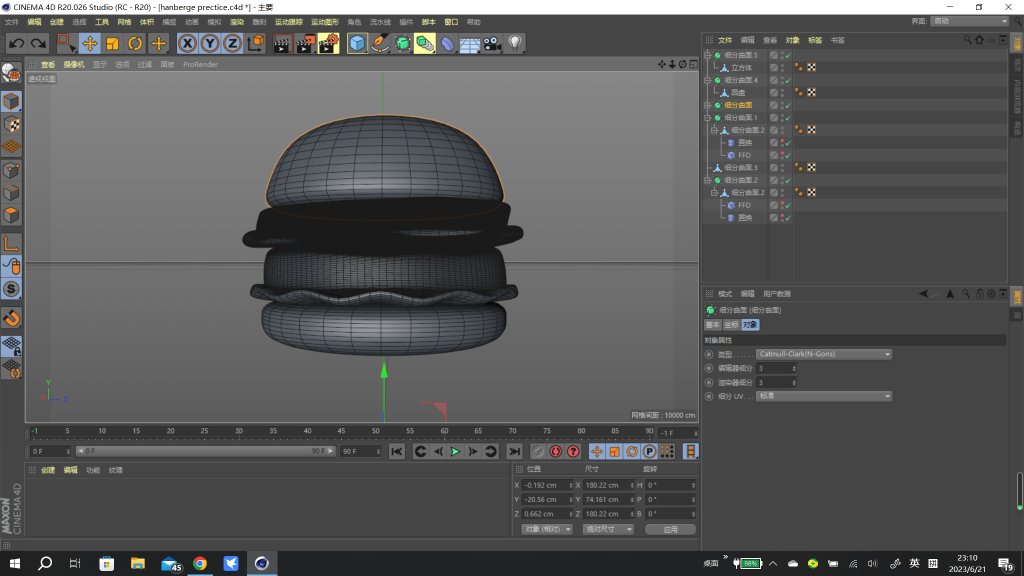Click frame 60 on the timeline ruler
This screenshot has height=576, width=1024.
click(x=444, y=432)
